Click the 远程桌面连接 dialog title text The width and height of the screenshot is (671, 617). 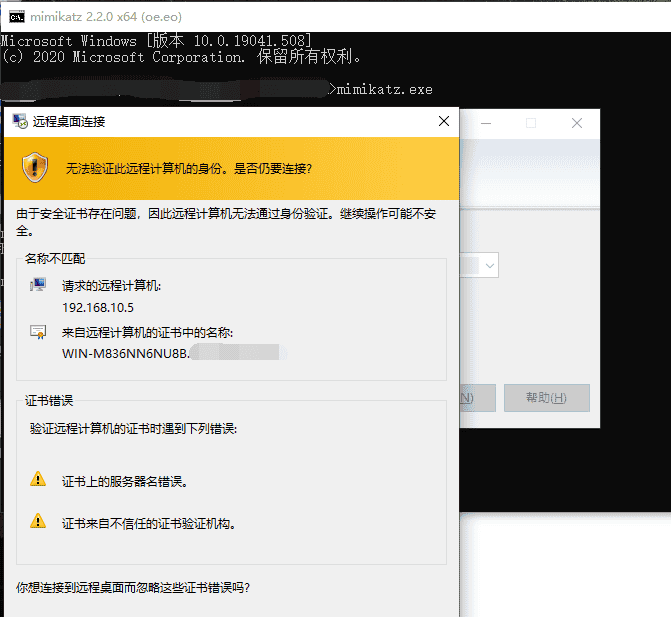click(69, 122)
